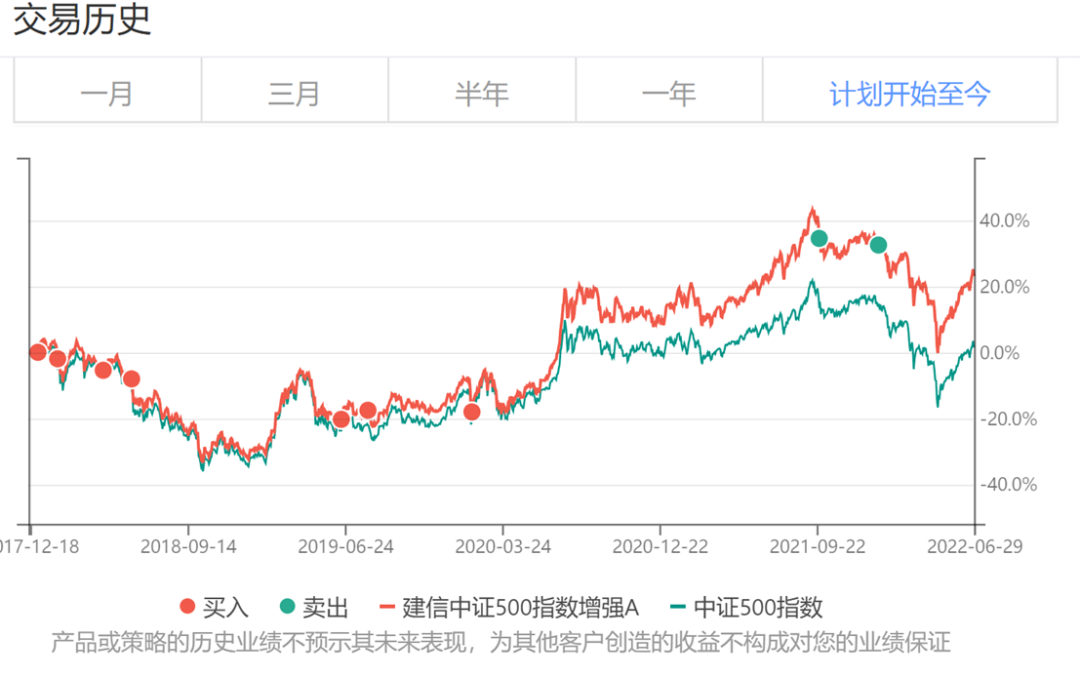1080x676 pixels.
Task: Click the -20.0% axis value
Action: coord(1008,419)
